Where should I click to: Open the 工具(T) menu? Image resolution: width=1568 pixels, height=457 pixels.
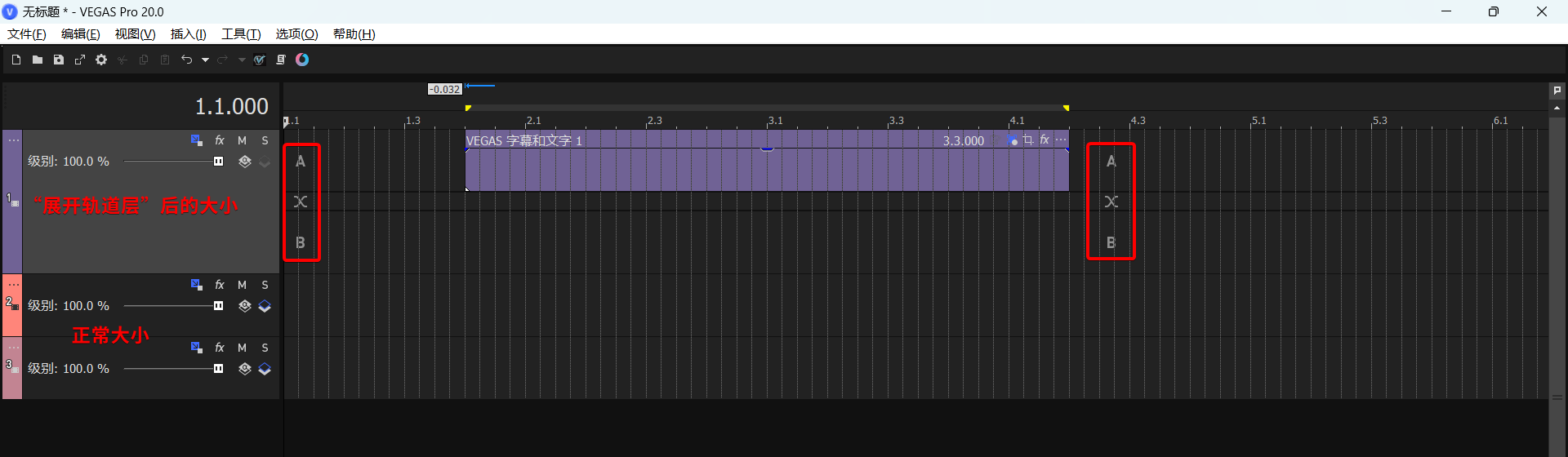click(241, 34)
